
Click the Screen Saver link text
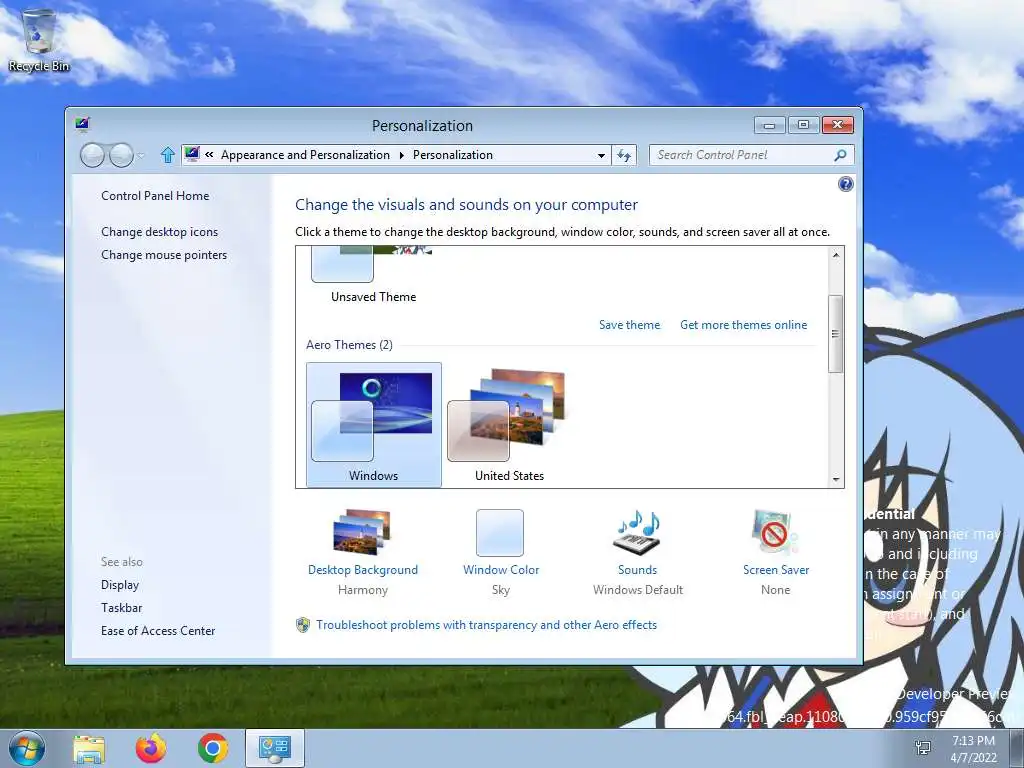(776, 570)
